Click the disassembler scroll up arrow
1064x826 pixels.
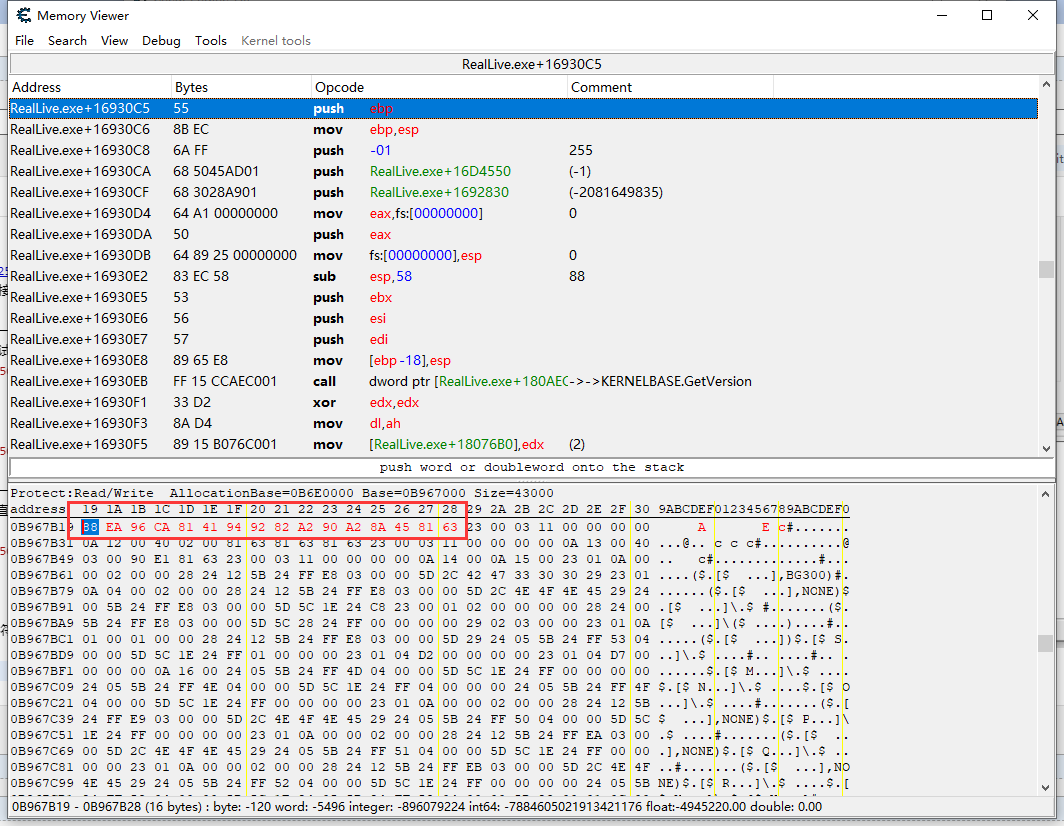coord(1046,85)
